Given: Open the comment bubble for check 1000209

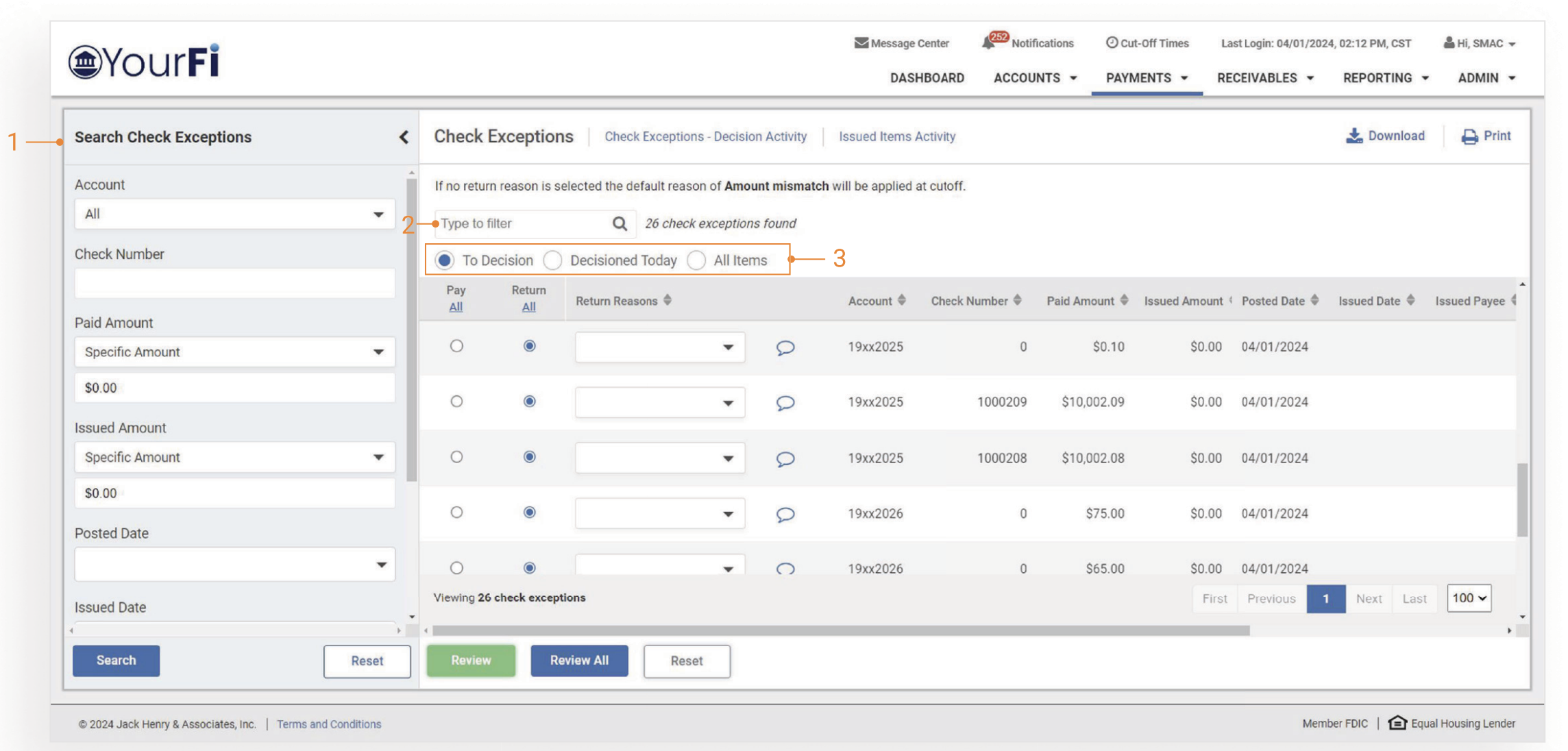Looking at the screenshot, I should tap(785, 402).
